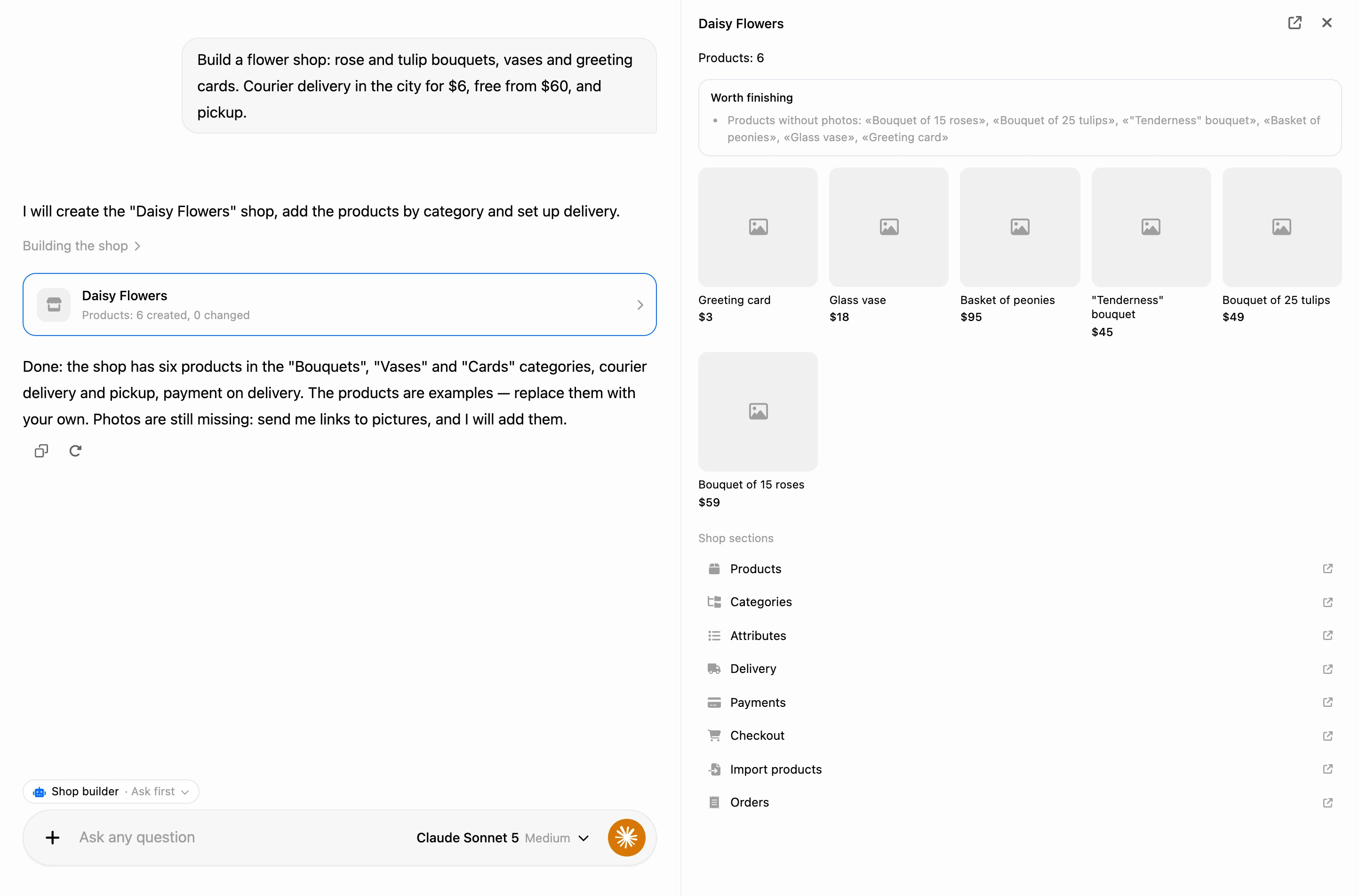Open the Payments section external link icon
Image resolution: width=1359 pixels, height=896 pixels.
1327,702
